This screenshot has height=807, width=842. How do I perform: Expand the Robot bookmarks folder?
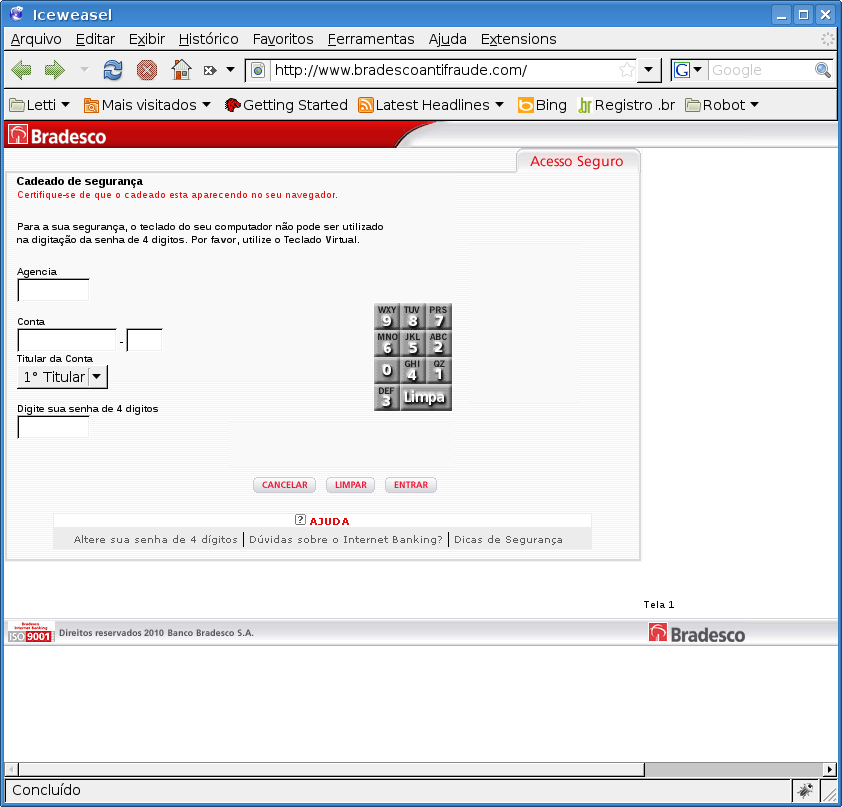[x=722, y=105]
